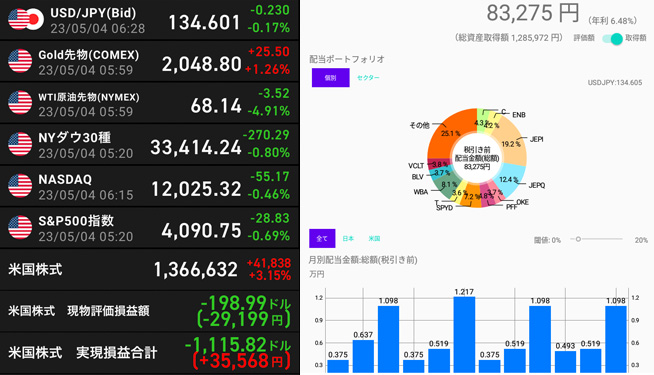The image size is (654, 375).
Task: Select the 全て filter button
Action: (322, 239)
